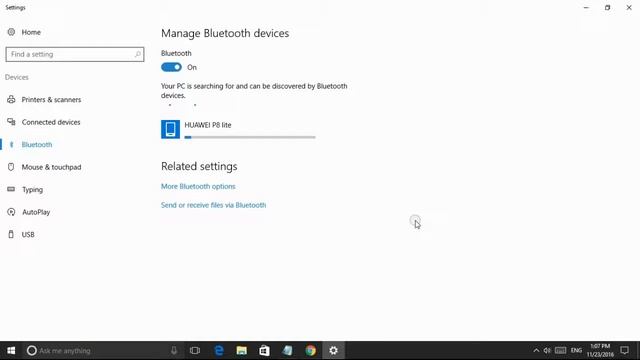
Task: Click the Manage Bluetooth devices heading
Action: [225, 33]
